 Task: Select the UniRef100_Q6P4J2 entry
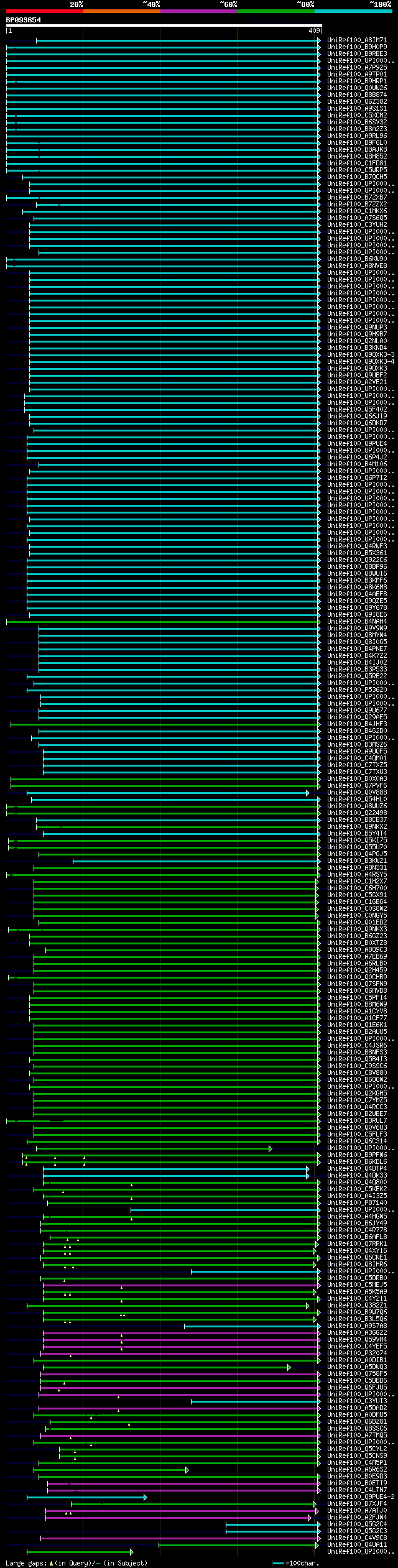coord(357,457)
